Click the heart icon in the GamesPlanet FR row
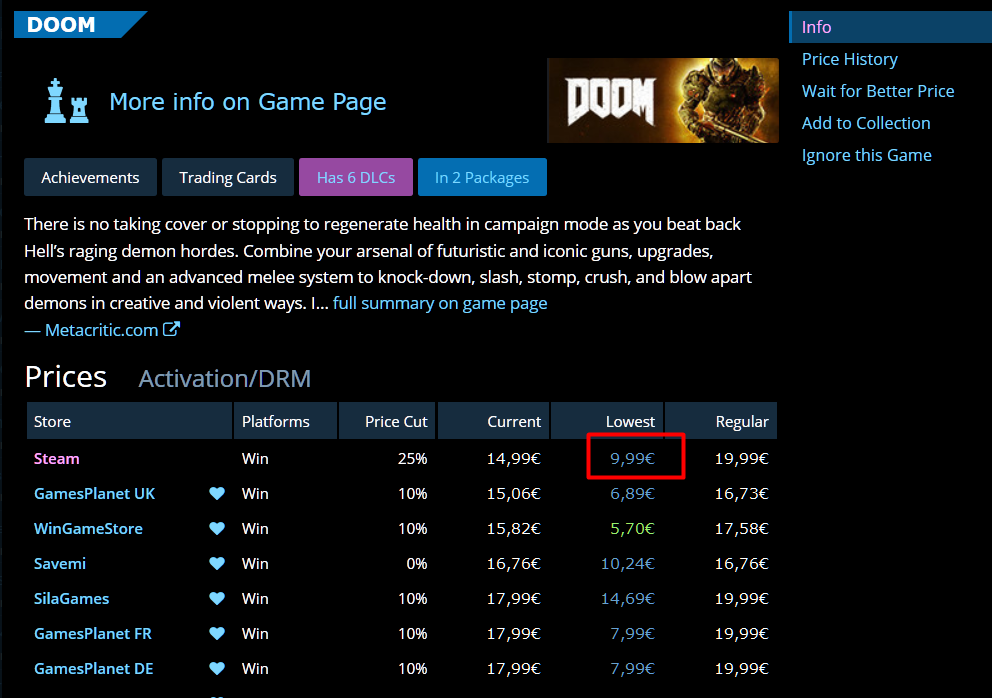The width and height of the screenshot is (992, 698). tap(217, 633)
